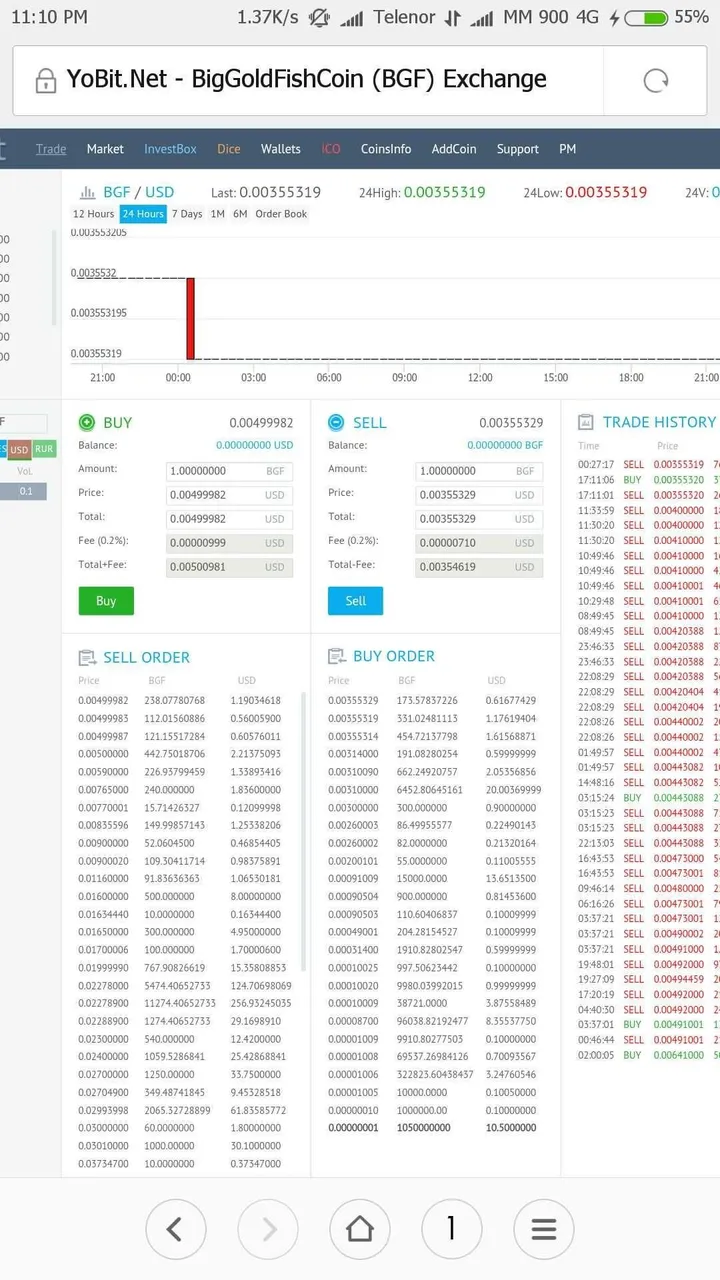Click the red candlestick bar on chart
This screenshot has width=720, height=1280.
pyautogui.click(x=190, y=318)
